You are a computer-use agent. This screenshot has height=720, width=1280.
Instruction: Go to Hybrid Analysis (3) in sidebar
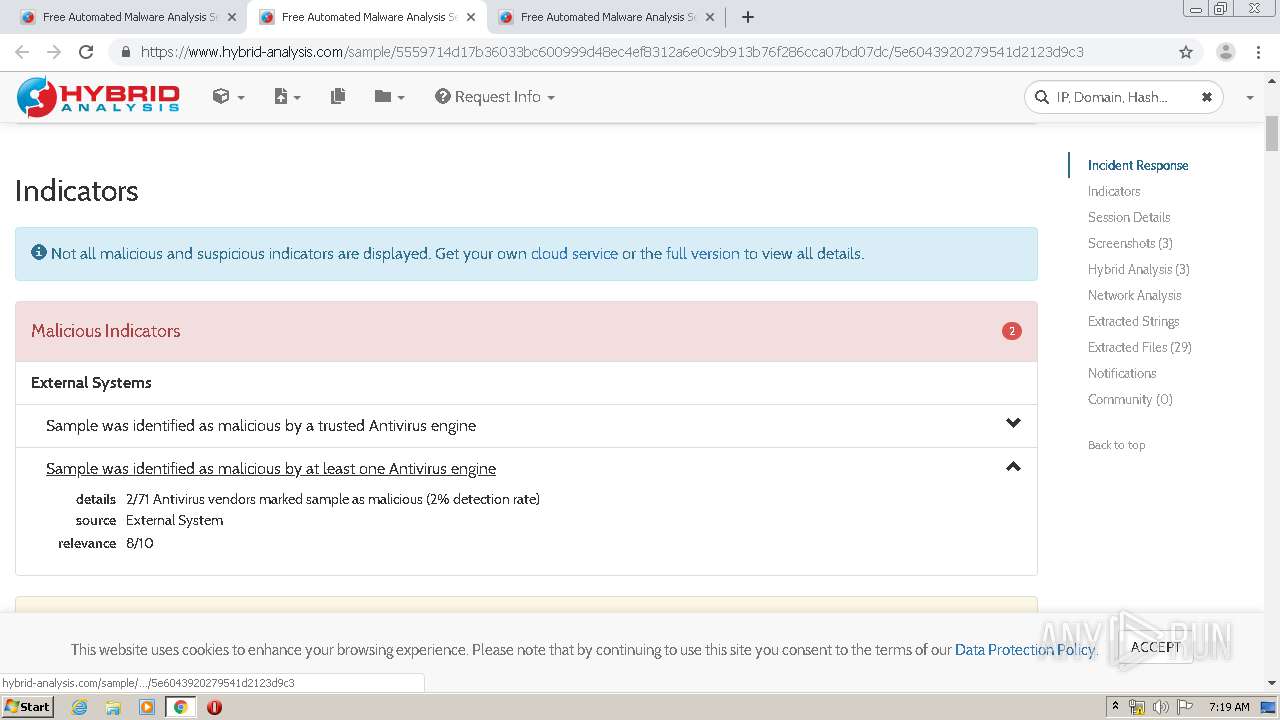(x=1139, y=269)
